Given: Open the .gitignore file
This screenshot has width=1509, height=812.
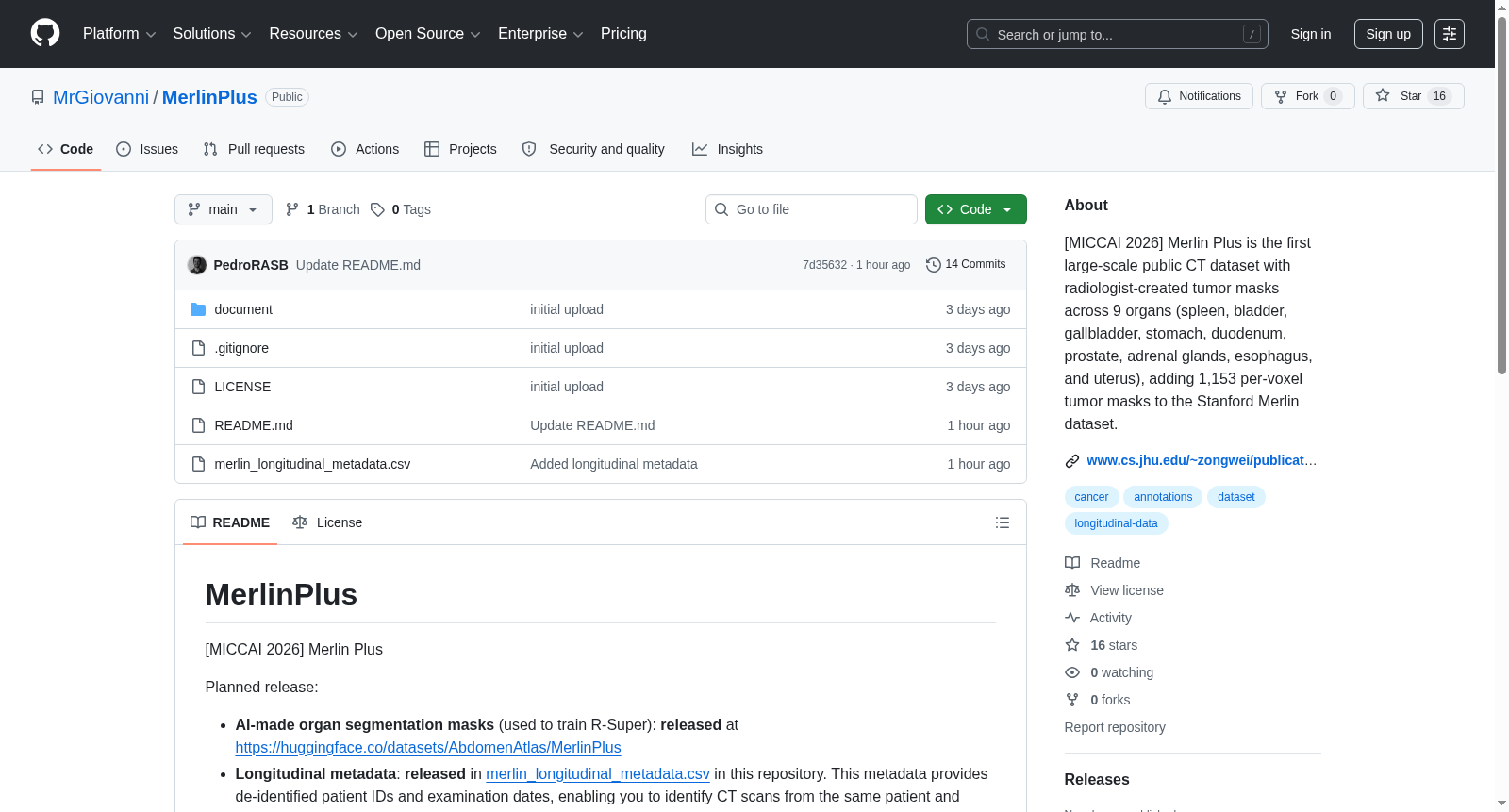Looking at the screenshot, I should [x=241, y=348].
